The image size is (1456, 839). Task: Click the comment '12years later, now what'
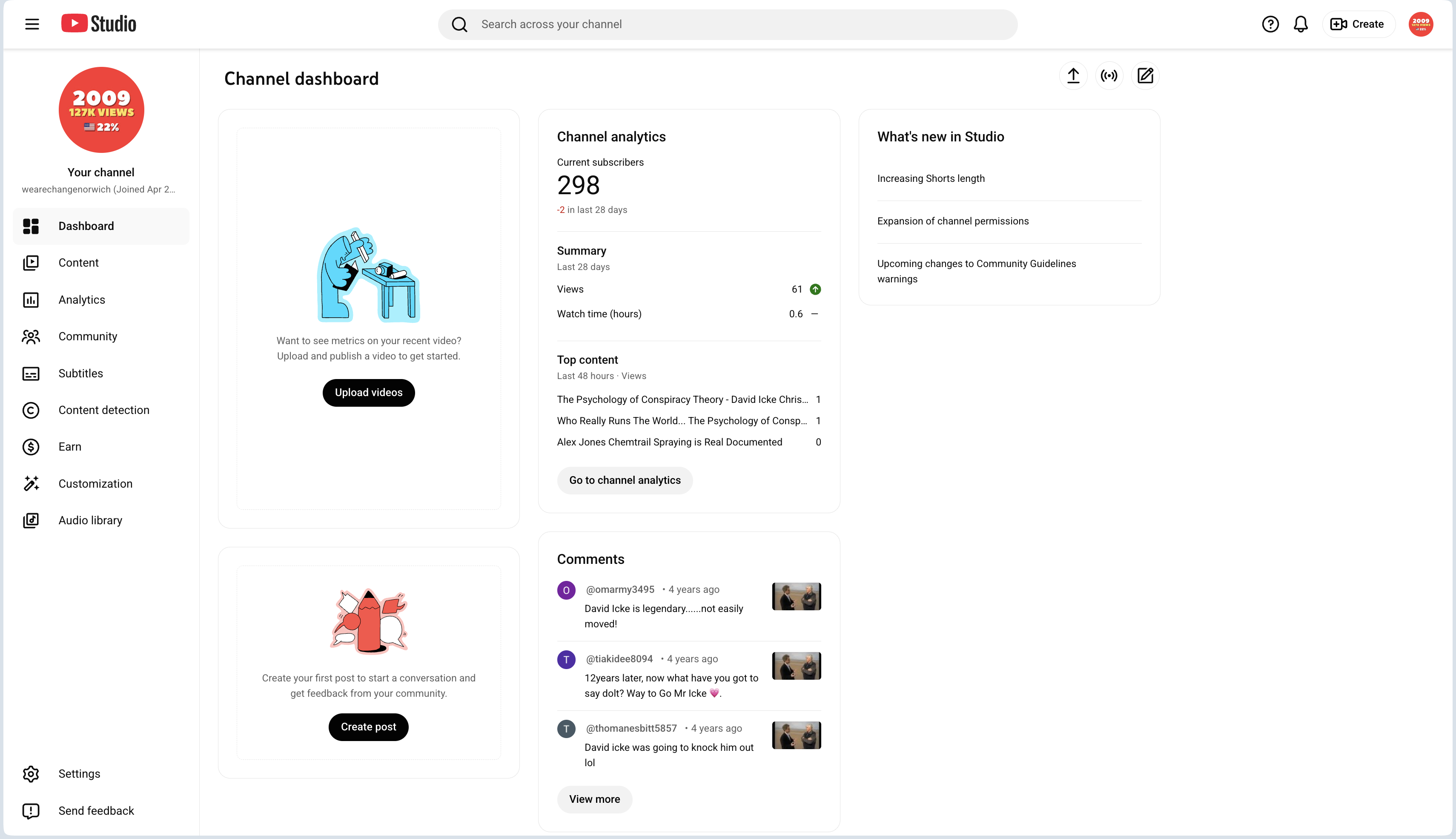(671, 686)
